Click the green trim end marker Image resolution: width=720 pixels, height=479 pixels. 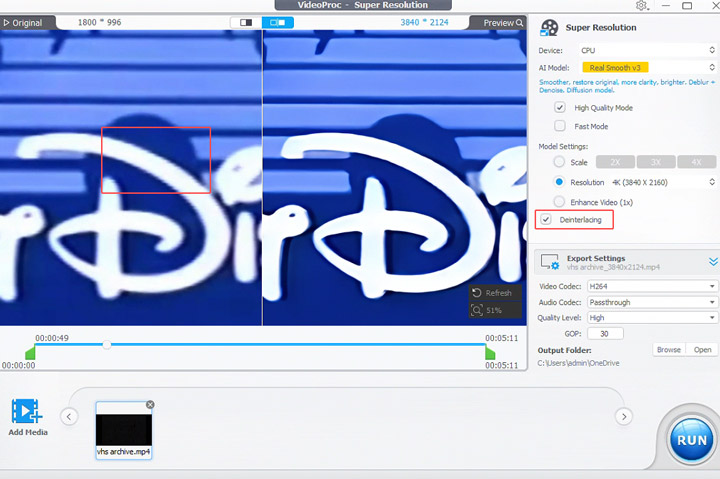coord(490,352)
